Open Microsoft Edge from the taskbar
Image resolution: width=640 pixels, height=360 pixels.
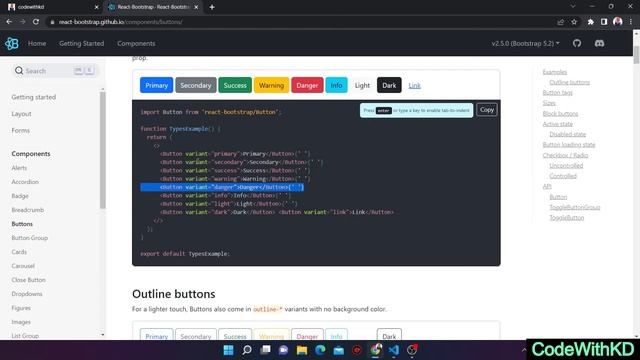click(320, 350)
